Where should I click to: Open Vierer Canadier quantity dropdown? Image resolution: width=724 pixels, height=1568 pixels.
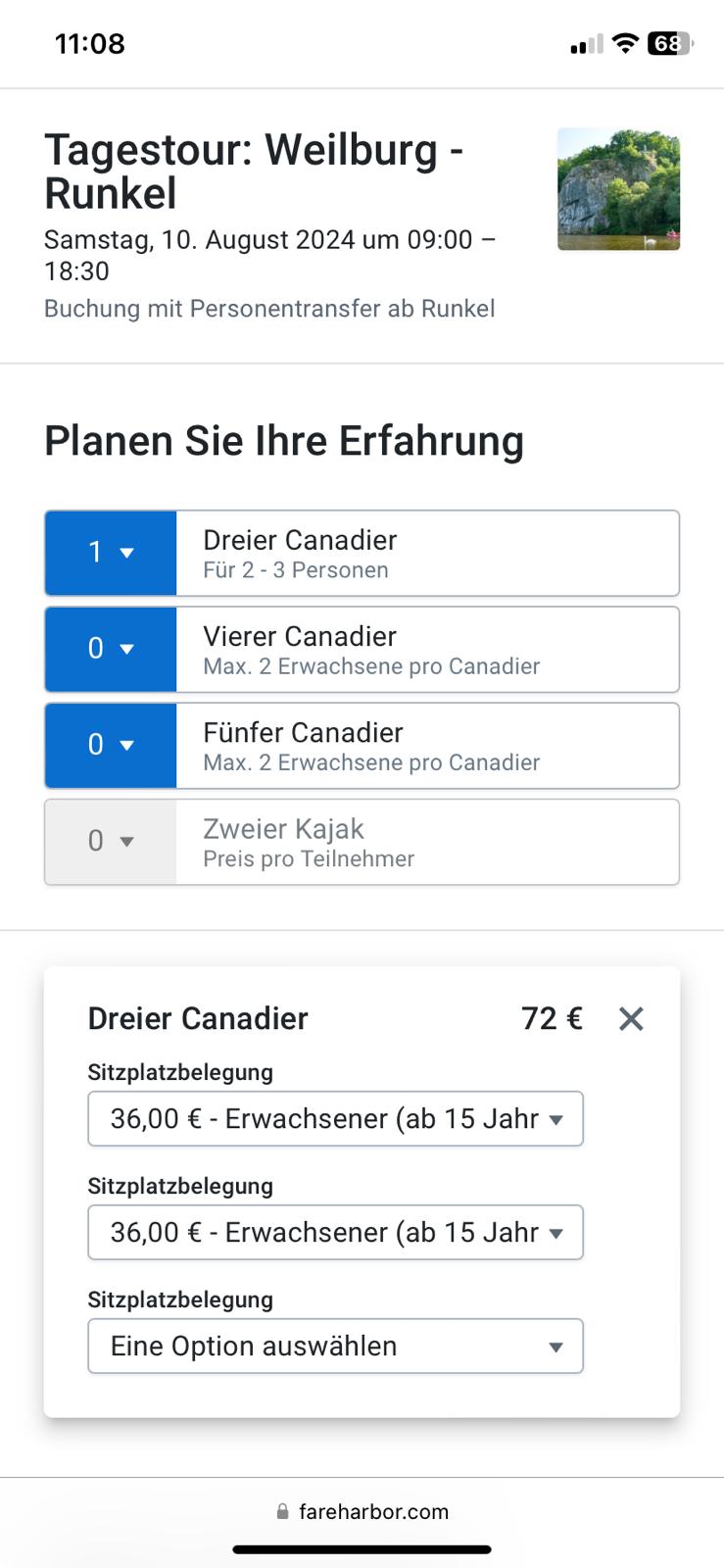point(111,649)
